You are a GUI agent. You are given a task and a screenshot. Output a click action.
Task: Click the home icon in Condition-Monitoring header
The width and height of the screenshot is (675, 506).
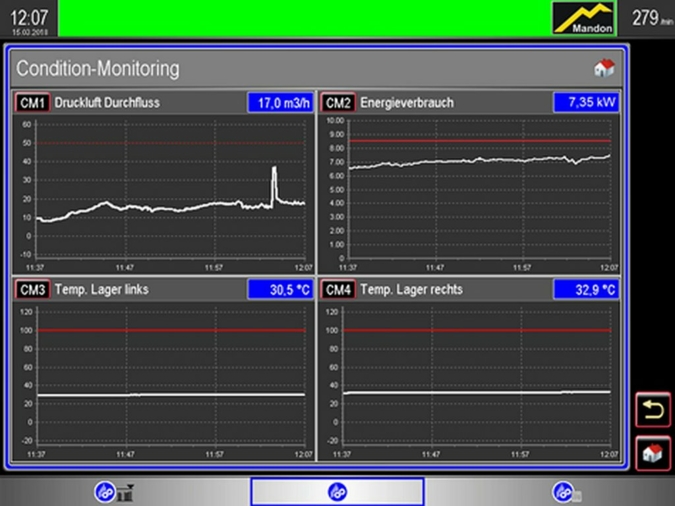603,69
